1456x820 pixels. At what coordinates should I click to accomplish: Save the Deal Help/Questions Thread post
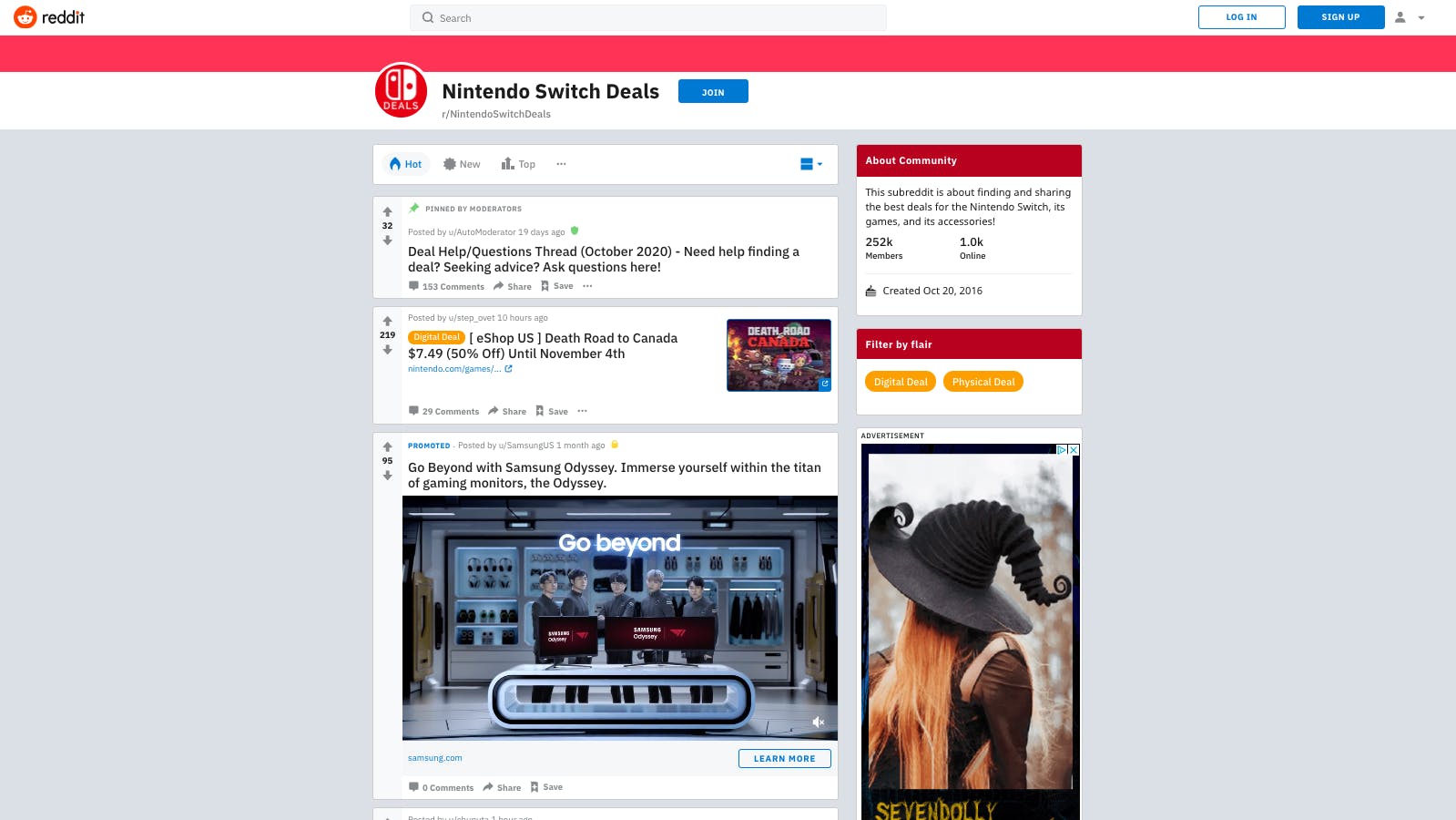pos(557,286)
